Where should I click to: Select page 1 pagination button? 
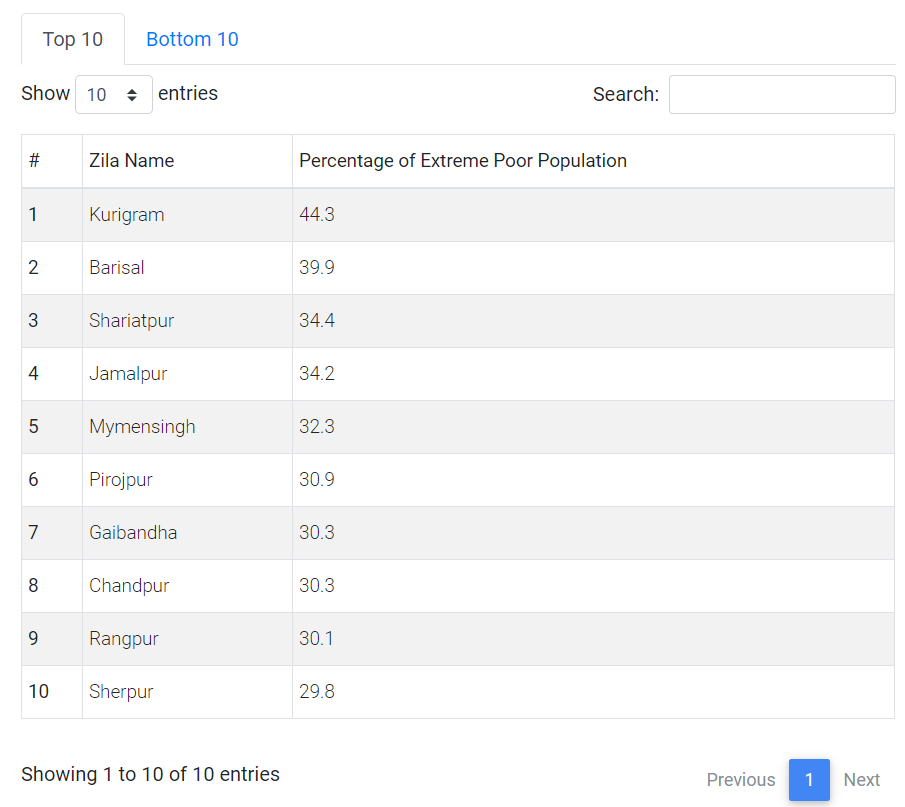pos(809,779)
